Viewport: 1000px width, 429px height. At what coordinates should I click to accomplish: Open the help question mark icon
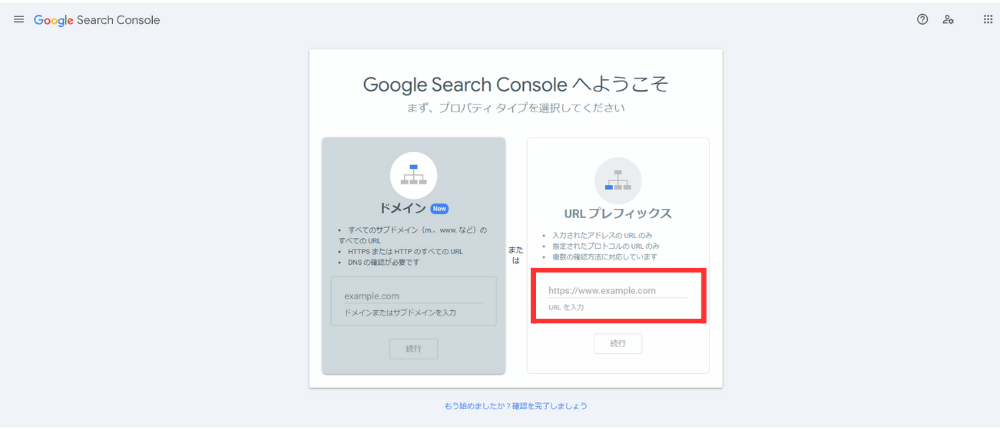[x=922, y=20]
